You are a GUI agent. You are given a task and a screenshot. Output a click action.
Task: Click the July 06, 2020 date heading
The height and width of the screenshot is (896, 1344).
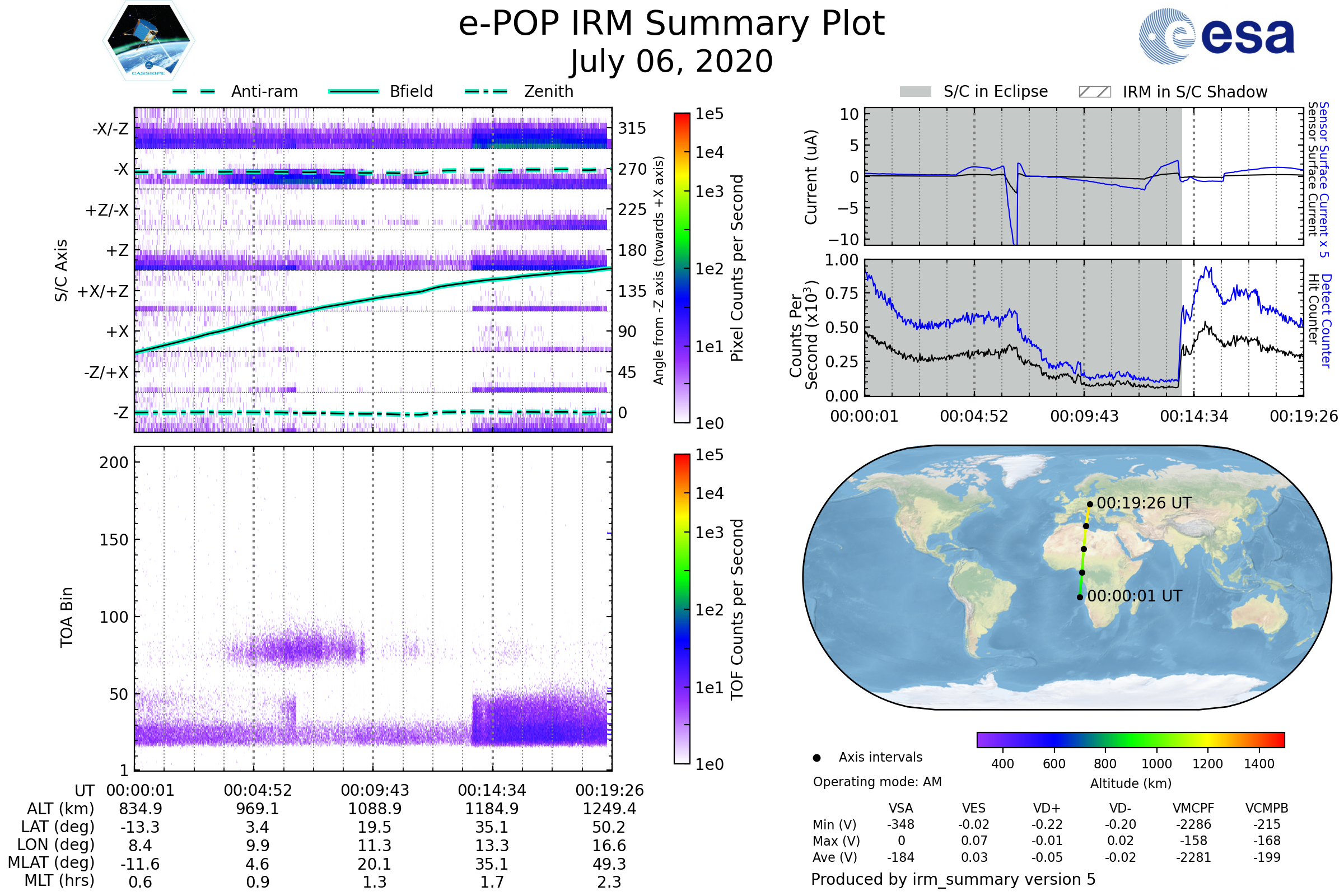click(x=671, y=62)
